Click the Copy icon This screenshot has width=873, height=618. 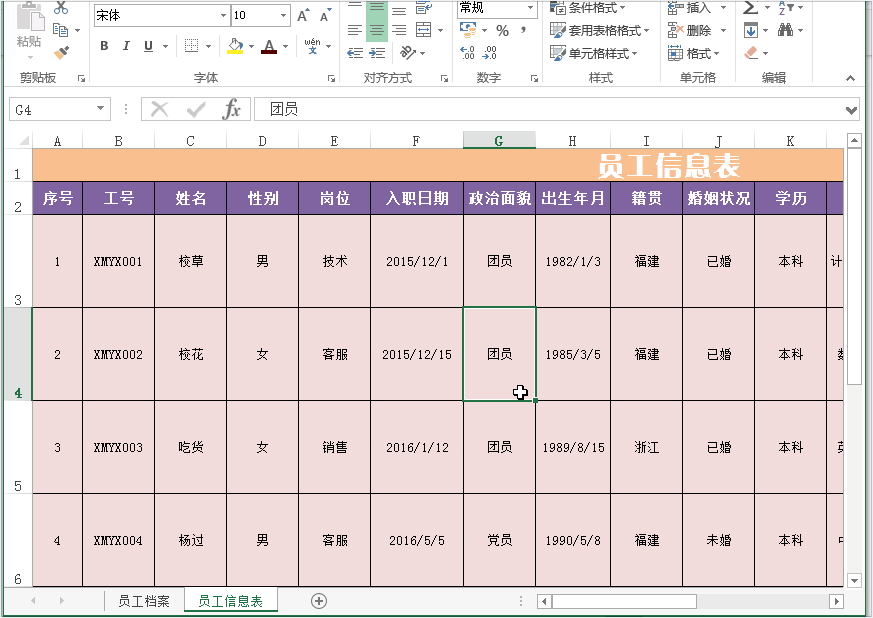pyautogui.click(x=60, y=30)
